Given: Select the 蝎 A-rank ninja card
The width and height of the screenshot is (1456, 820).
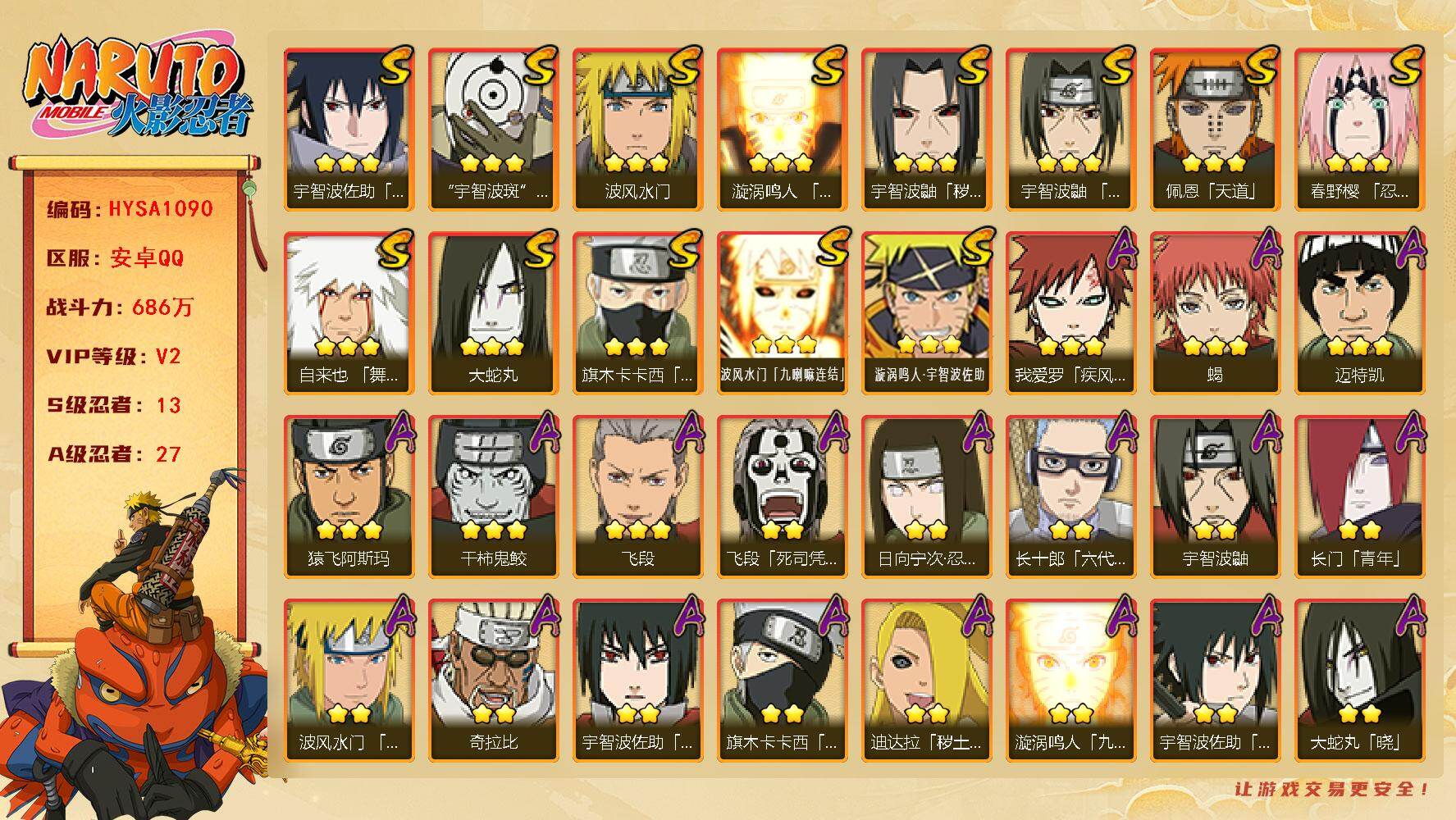Looking at the screenshot, I should [x=1215, y=313].
